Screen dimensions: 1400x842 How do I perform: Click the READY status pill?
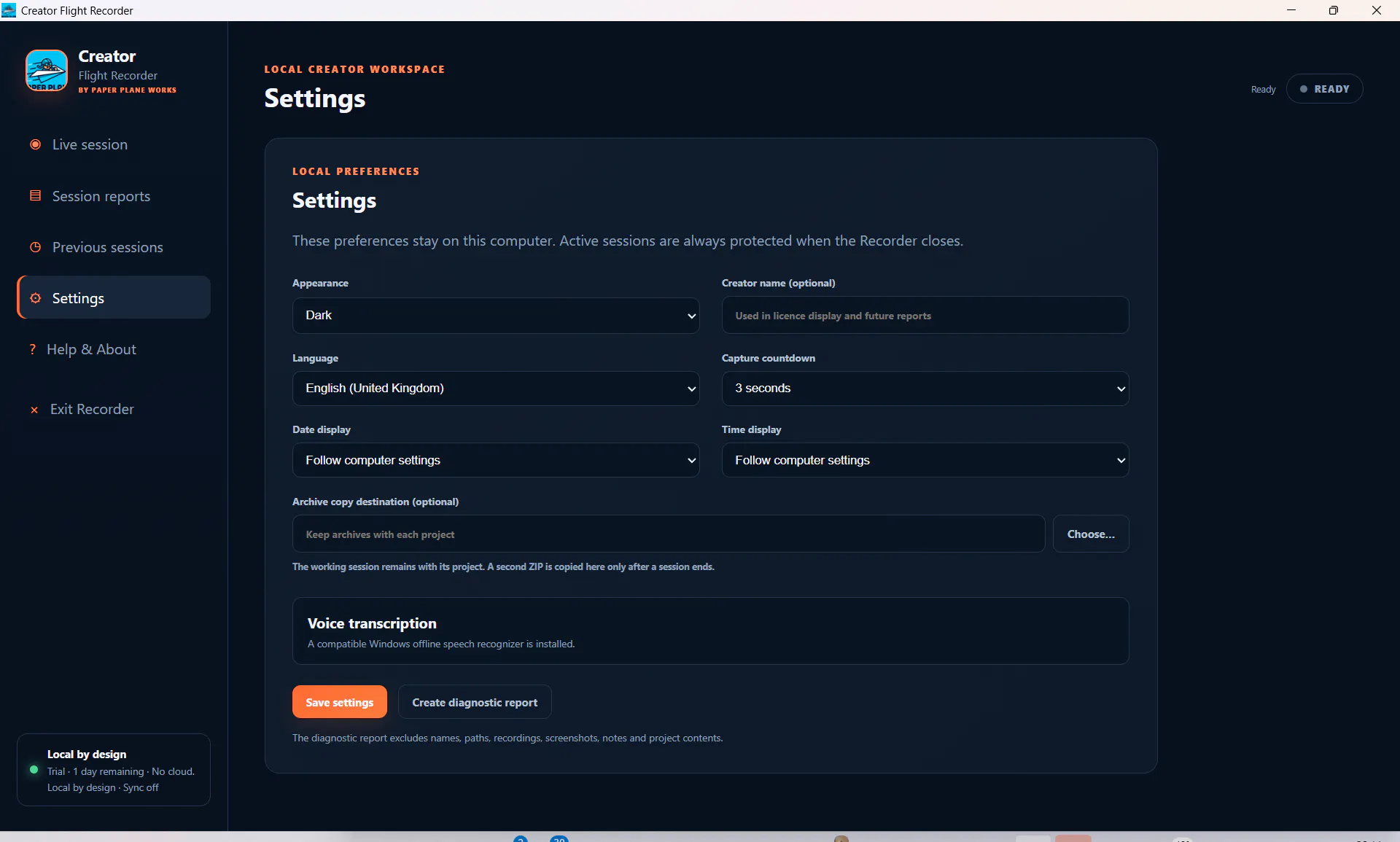(x=1324, y=89)
